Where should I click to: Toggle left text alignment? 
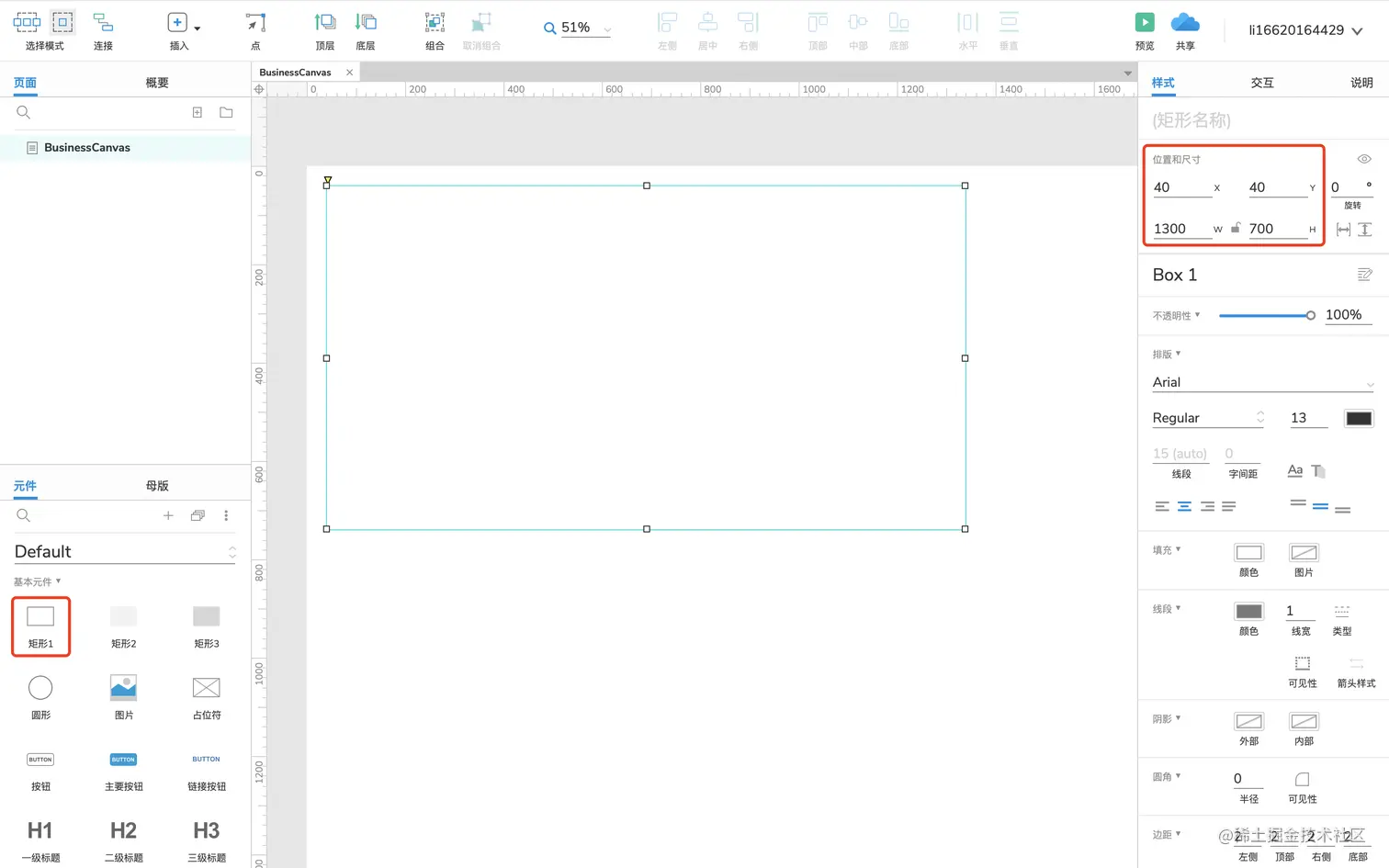point(1162,506)
